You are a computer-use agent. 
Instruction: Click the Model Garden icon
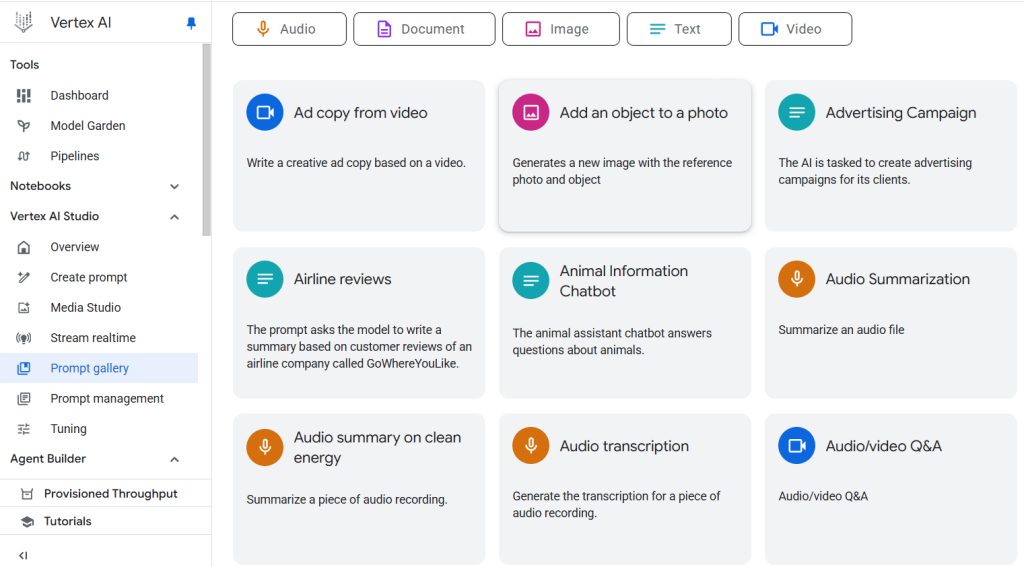pos(24,126)
